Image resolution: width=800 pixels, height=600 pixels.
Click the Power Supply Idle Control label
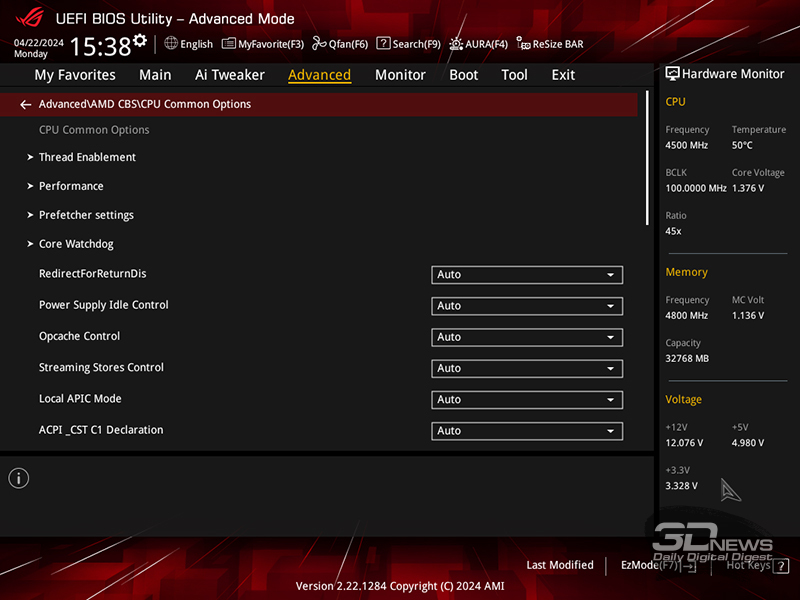[104, 305]
